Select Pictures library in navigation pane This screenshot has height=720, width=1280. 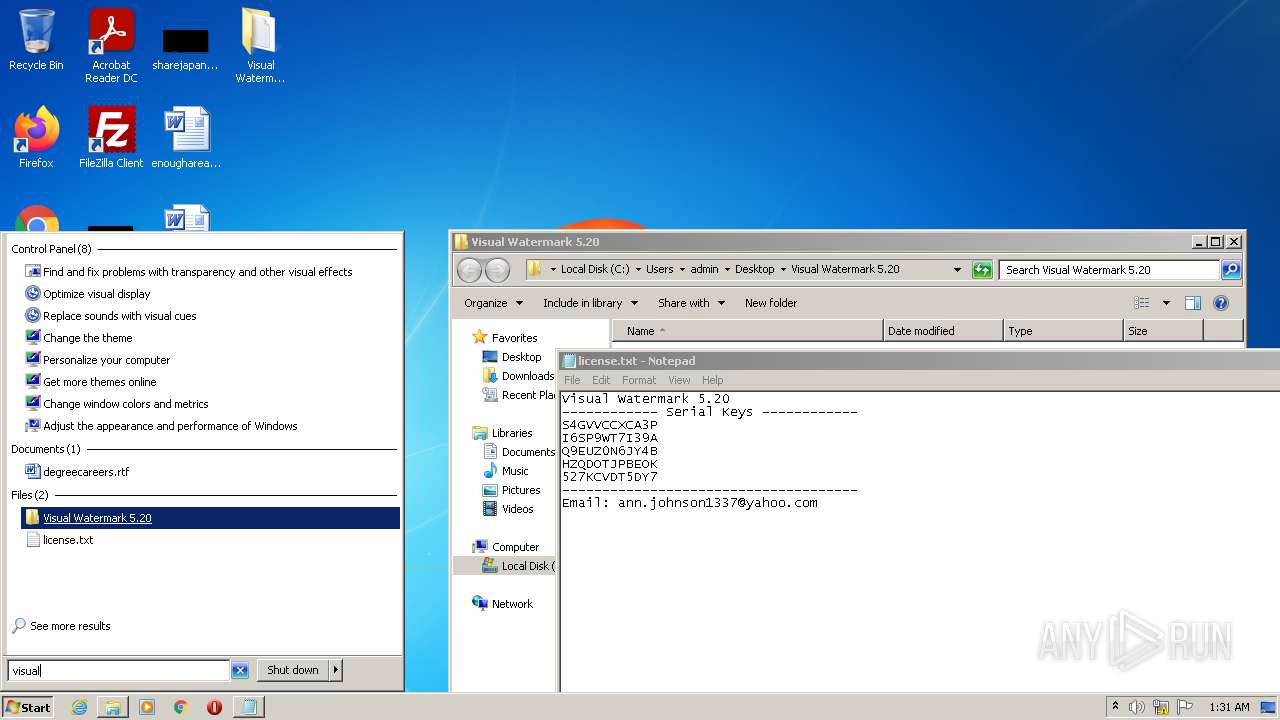511,490
